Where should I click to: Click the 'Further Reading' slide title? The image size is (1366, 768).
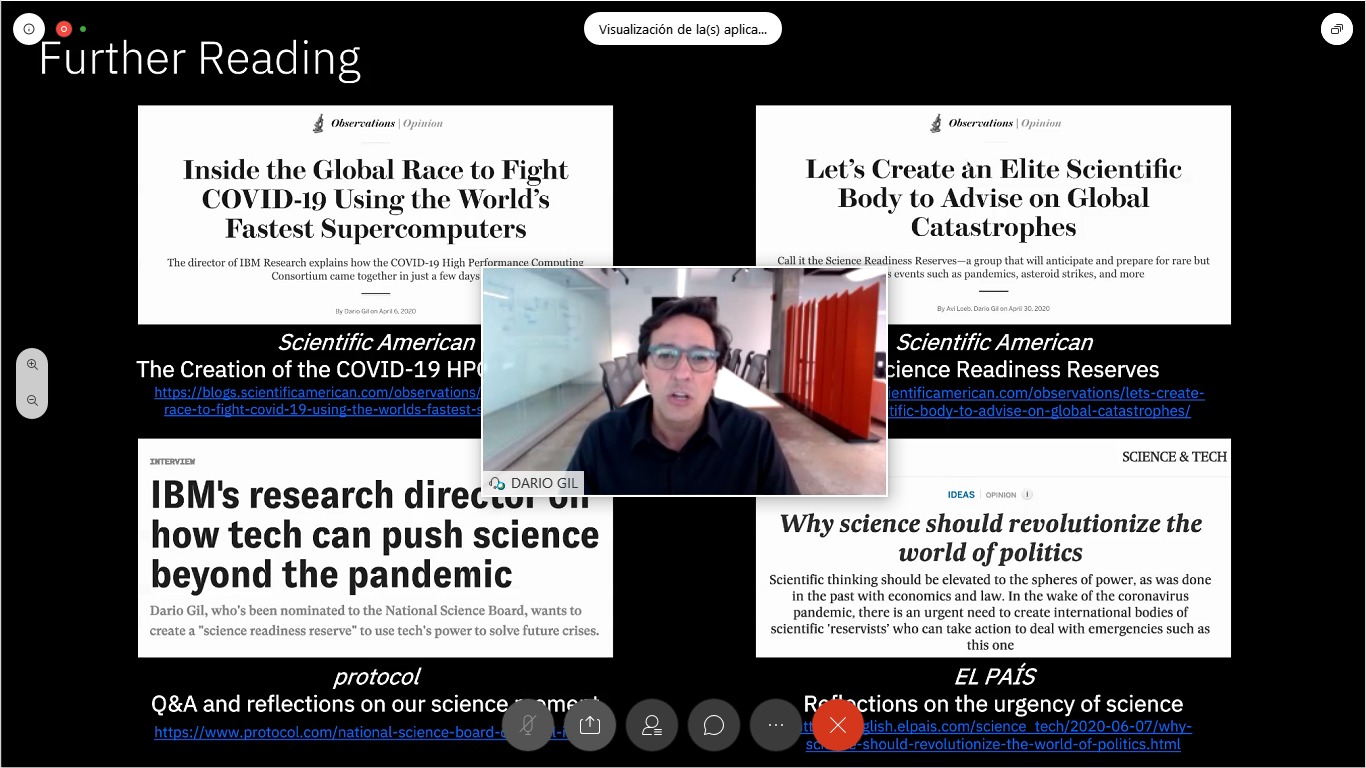click(x=199, y=59)
